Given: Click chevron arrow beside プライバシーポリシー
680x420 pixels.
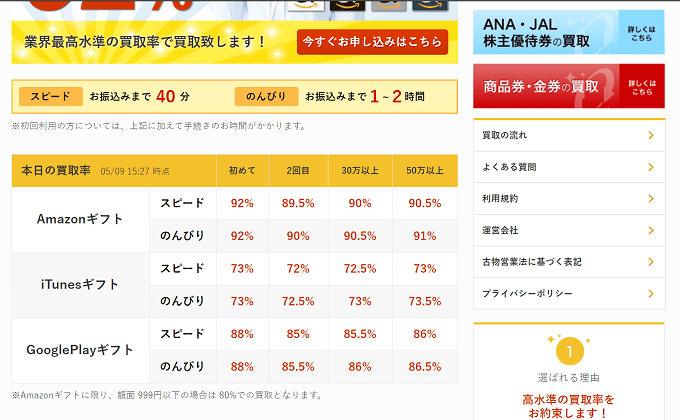Looking at the screenshot, I should 651,294.
